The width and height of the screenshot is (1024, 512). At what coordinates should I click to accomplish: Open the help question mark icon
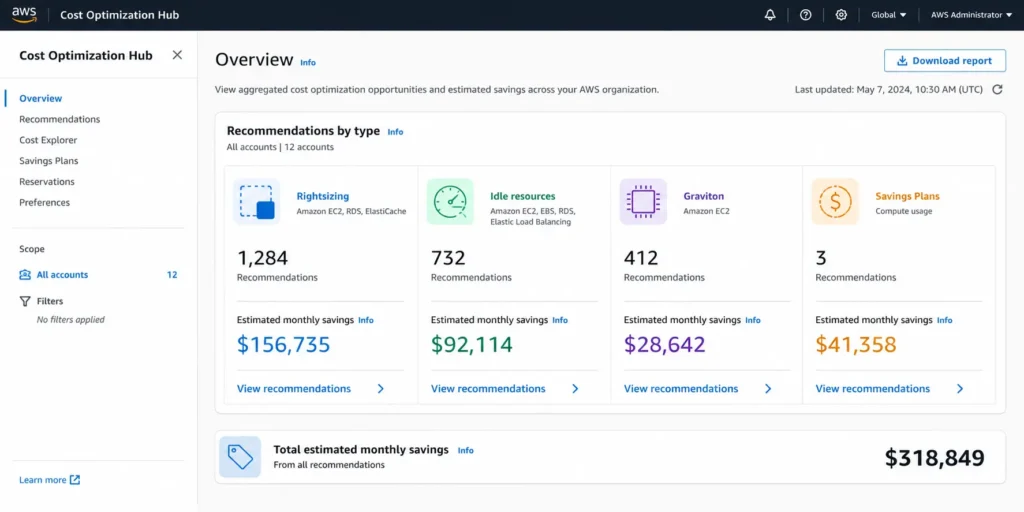(806, 15)
